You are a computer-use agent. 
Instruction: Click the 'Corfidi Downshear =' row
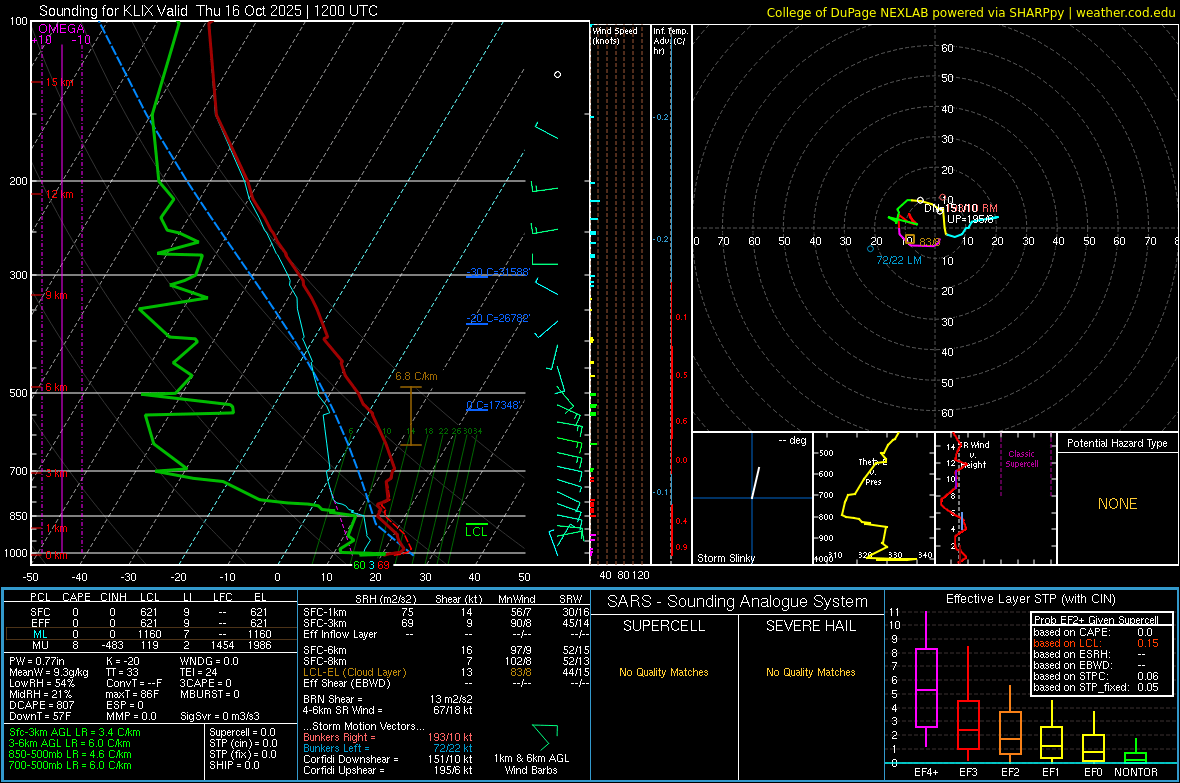388,759
